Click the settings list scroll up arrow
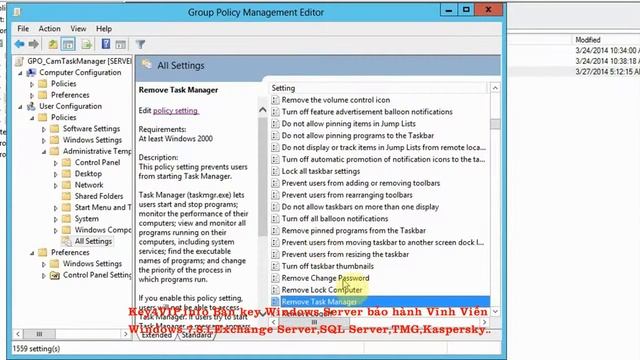 tap(495, 88)
